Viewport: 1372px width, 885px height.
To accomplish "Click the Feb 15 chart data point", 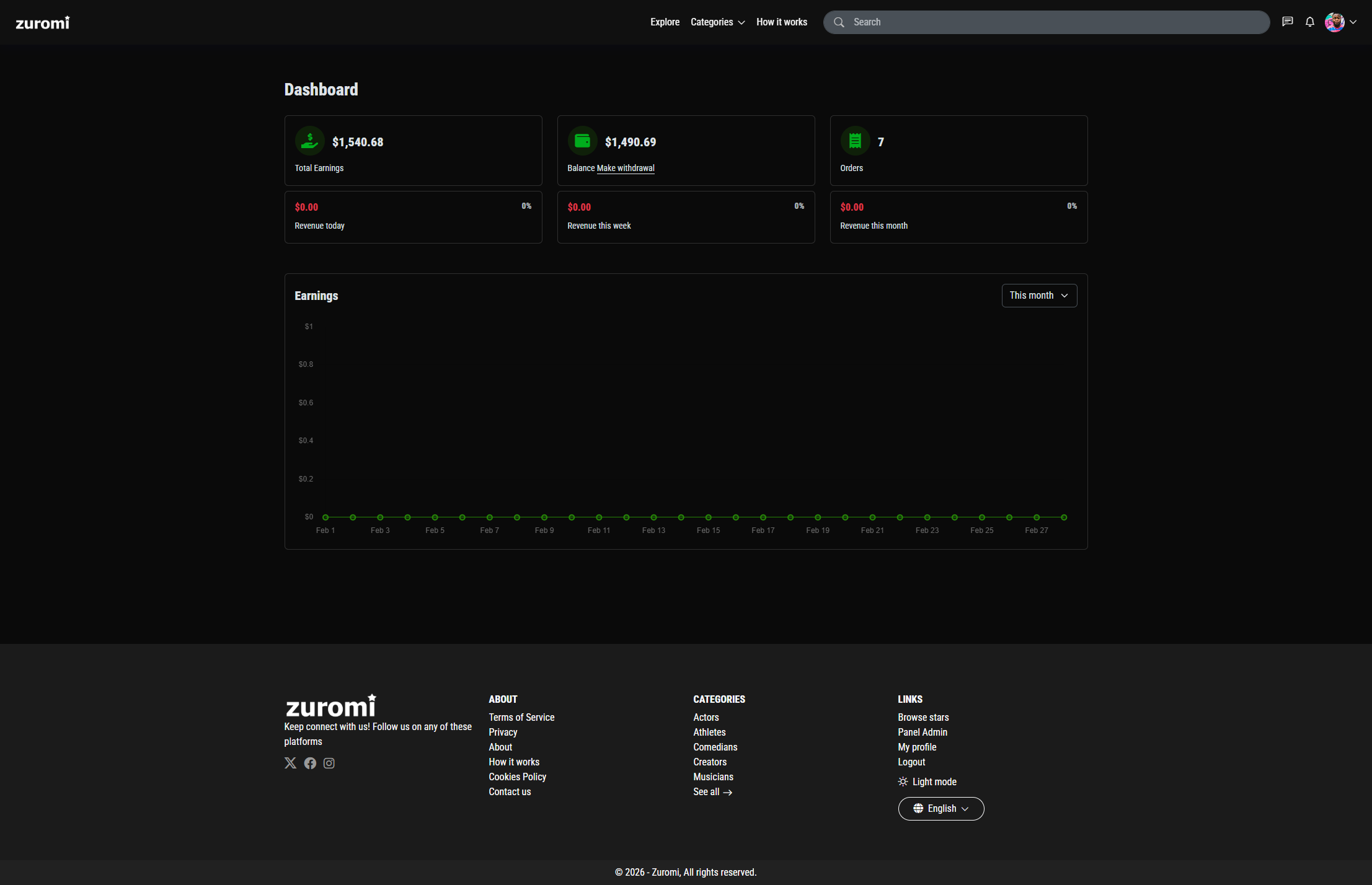I will pos(708,517).
